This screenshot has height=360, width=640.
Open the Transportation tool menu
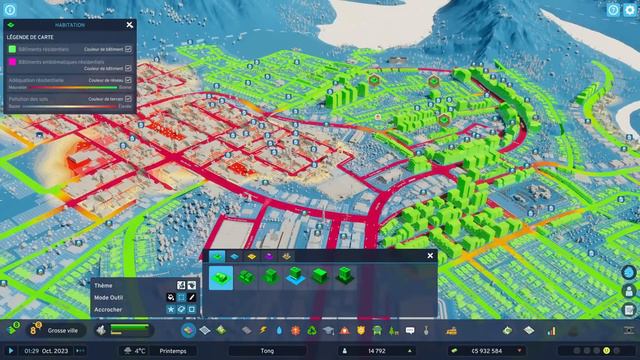377,330
